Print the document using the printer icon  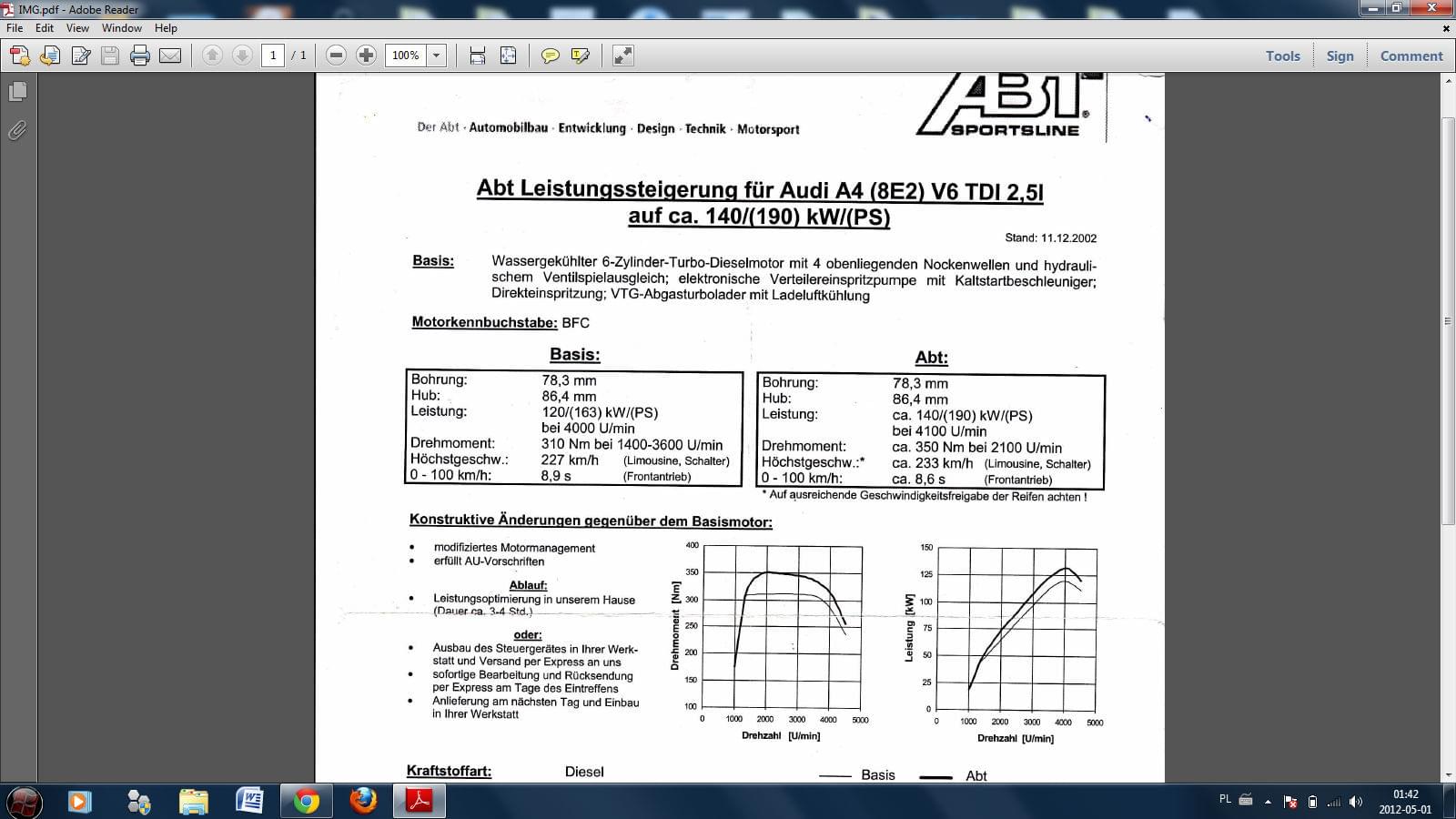pyautogui.click(x=140, y=56)
